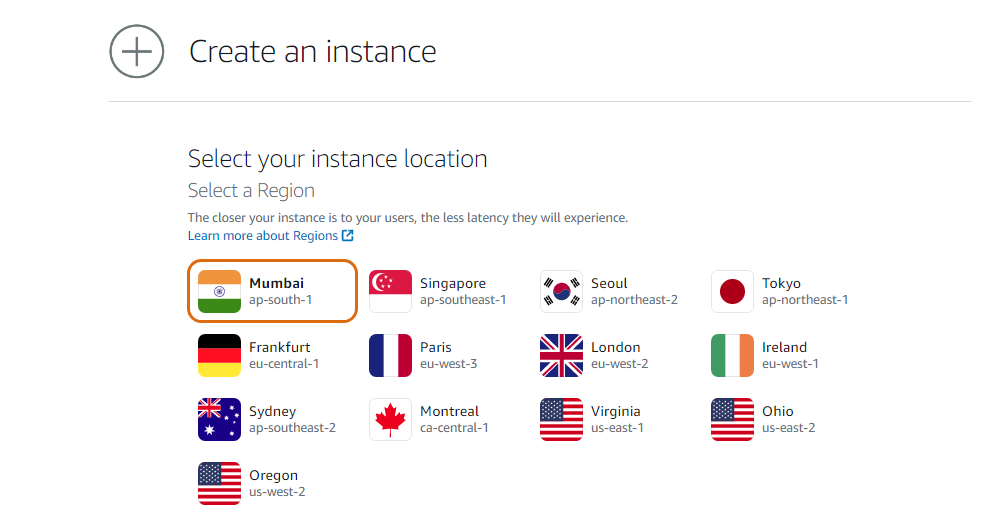The height and width of the screenshot is (517, 990).
Task: Pick the Japan flag for Tokyo
Action: [x=732, y=291]
